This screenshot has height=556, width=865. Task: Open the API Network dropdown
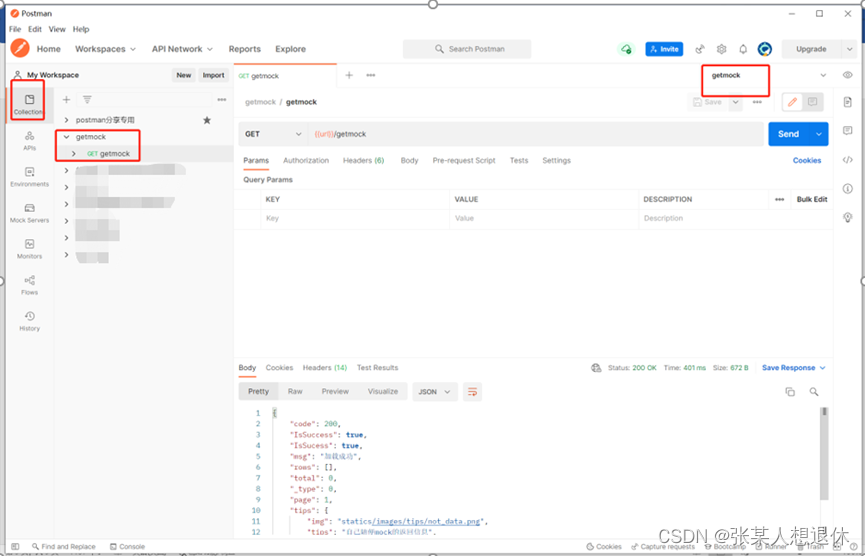pos(182,49)
